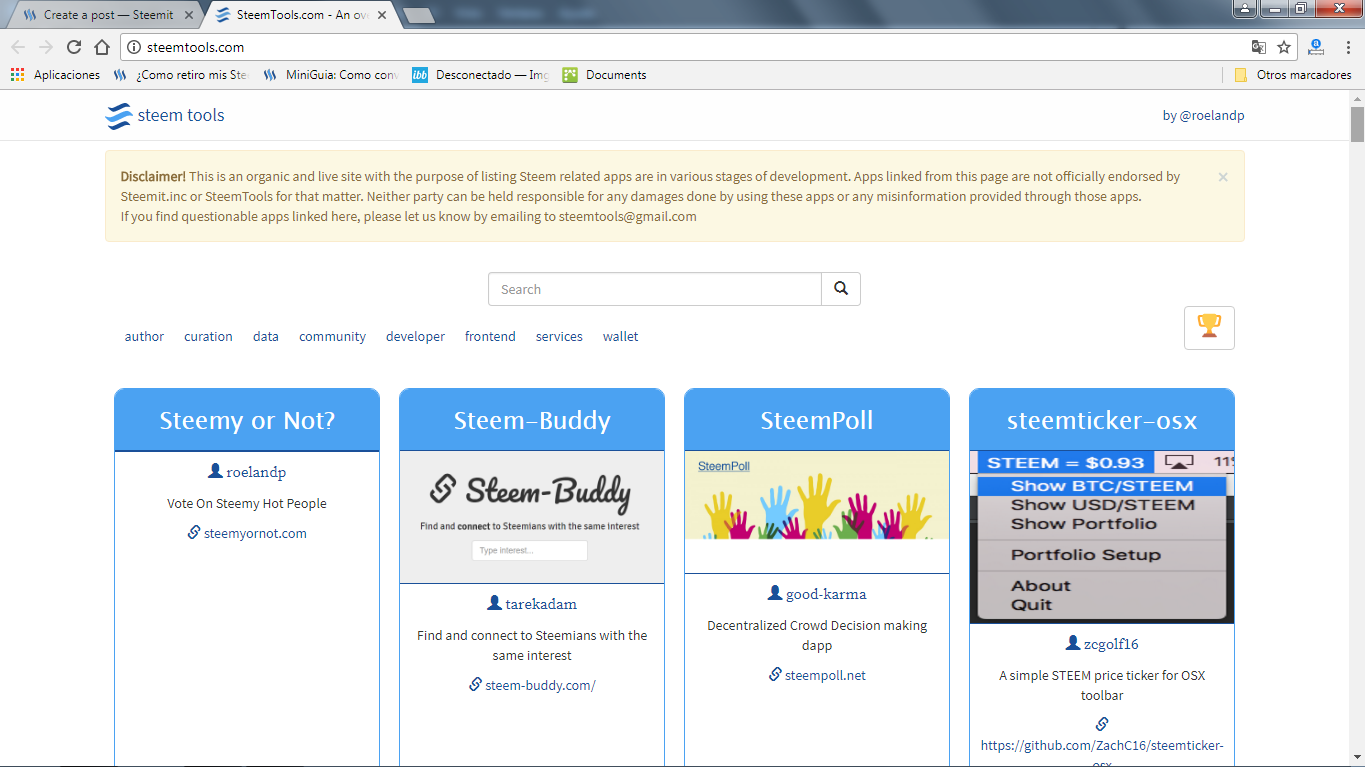Visit the good-karma author profile link
This screenshot has width=1365, height=767.
(826, 594)
